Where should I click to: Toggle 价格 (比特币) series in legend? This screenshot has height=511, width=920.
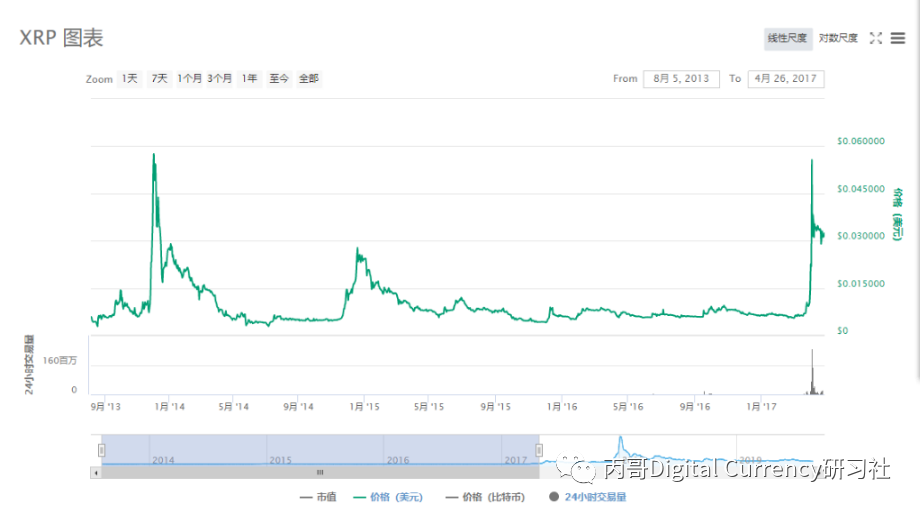point(489,496)
